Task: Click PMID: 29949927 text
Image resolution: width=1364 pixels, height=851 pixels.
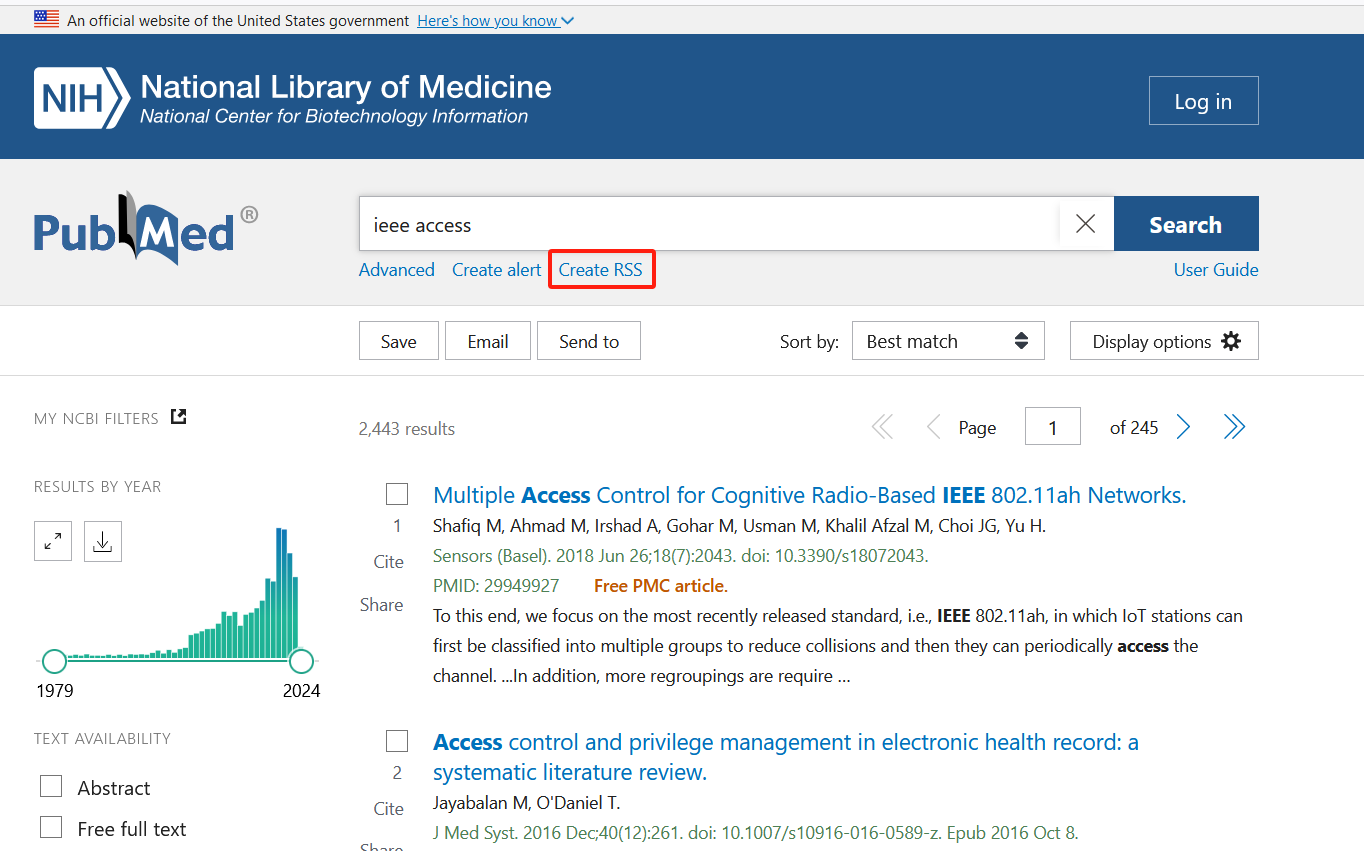Action: (x=496, y=586)
